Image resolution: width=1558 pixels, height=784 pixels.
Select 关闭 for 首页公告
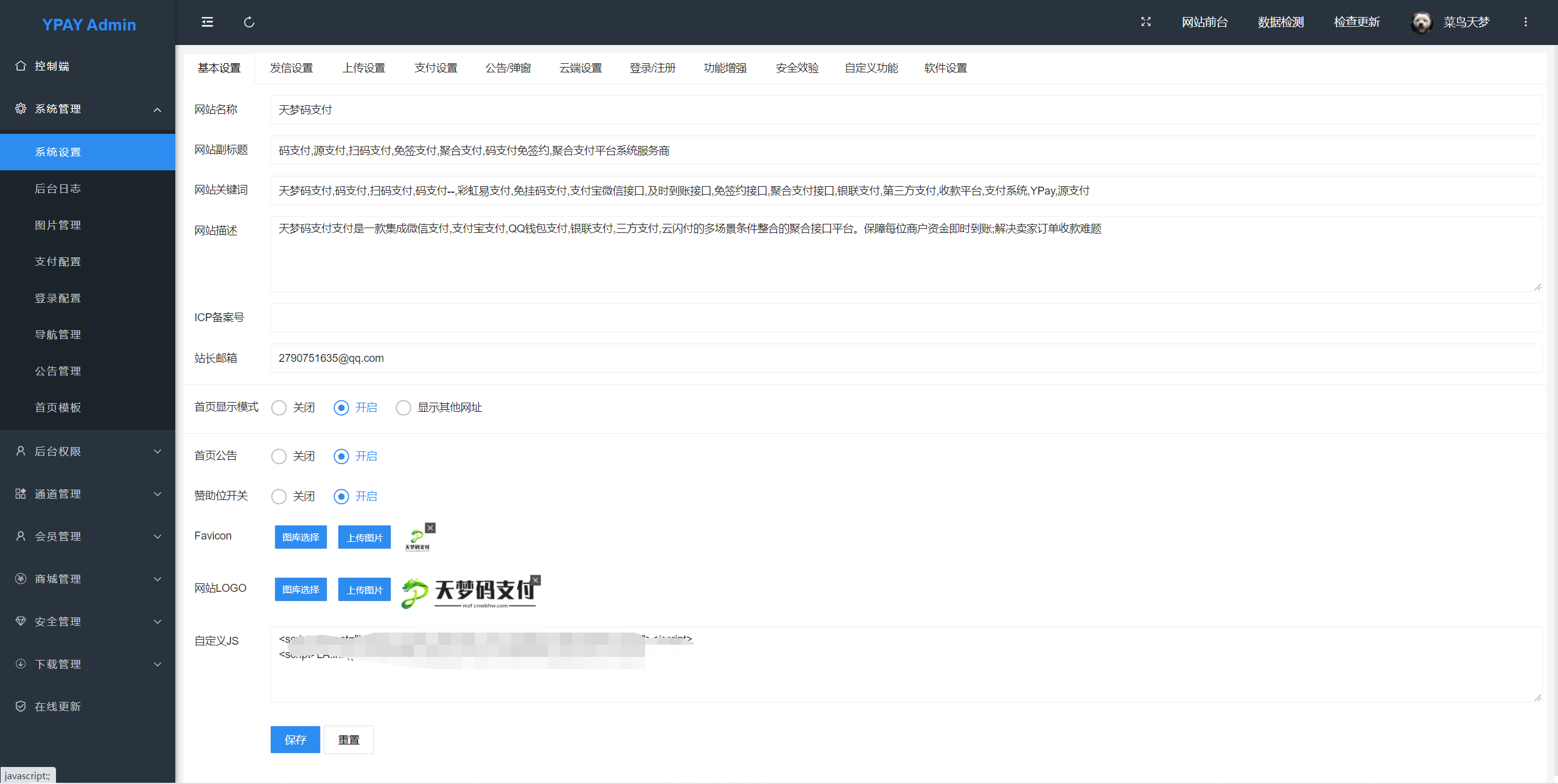[x=279, y=456]
